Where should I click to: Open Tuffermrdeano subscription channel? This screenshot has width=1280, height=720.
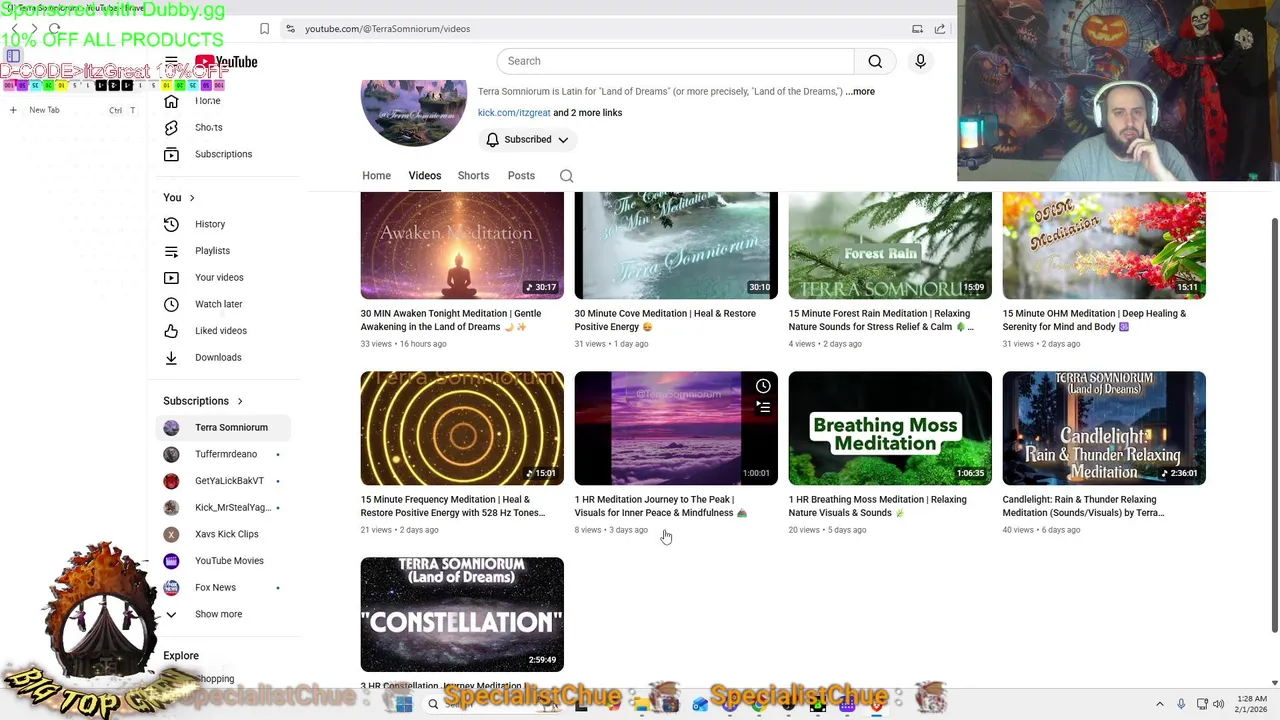pos(225,454)
